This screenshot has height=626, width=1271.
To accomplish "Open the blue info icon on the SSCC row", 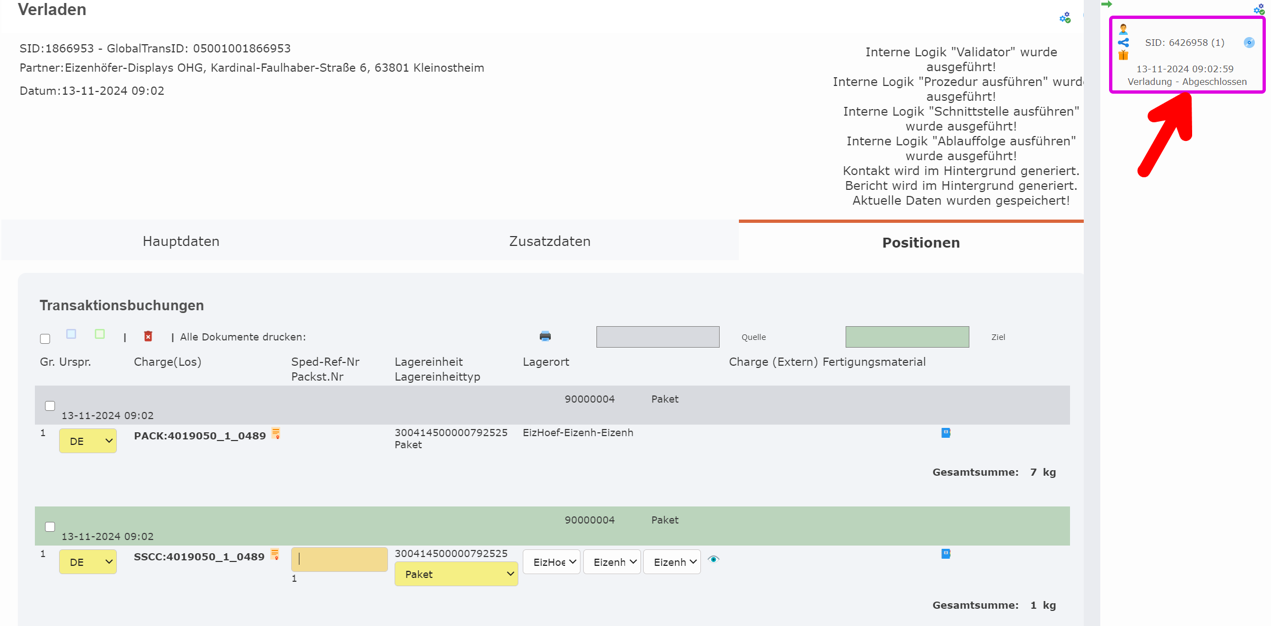I will 945,553.
